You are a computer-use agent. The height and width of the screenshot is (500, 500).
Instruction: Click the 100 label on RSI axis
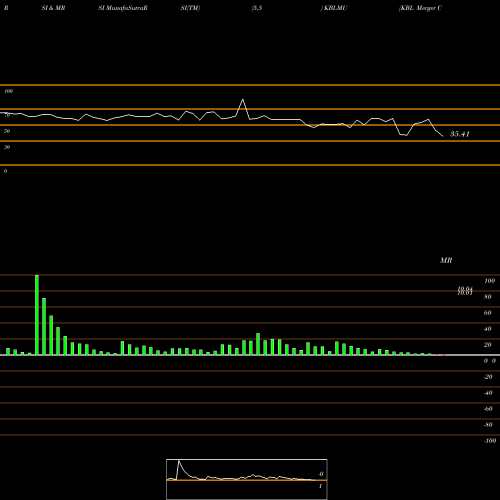pyautogui.click(x=9, y=91)
